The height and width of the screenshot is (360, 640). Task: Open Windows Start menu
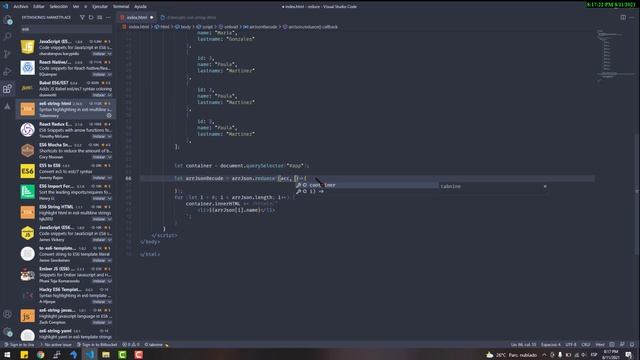coord(7,355)
